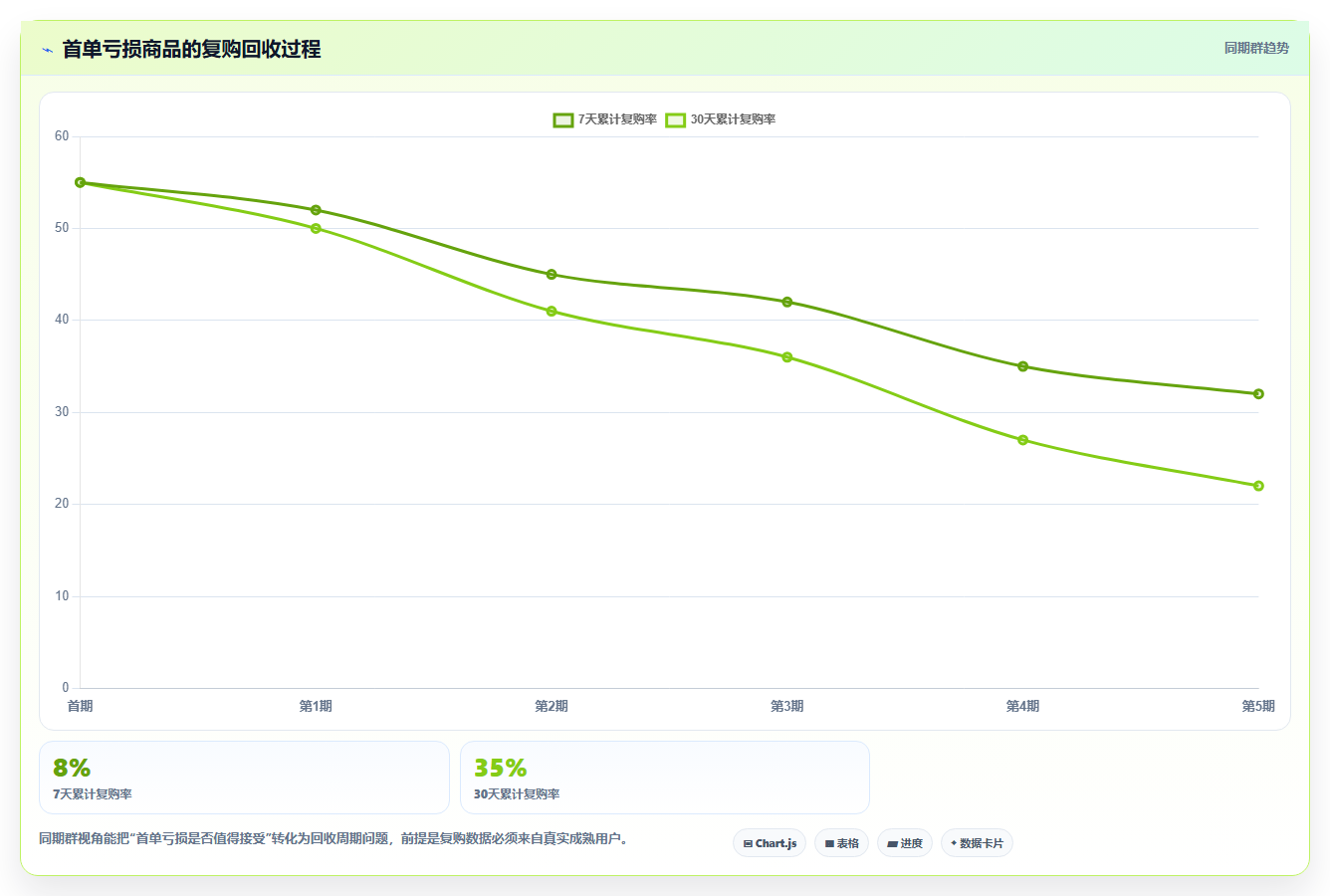Click the 30天 endpoint at 第5期
This screenshot has height=896, width=1330.
1258,486
